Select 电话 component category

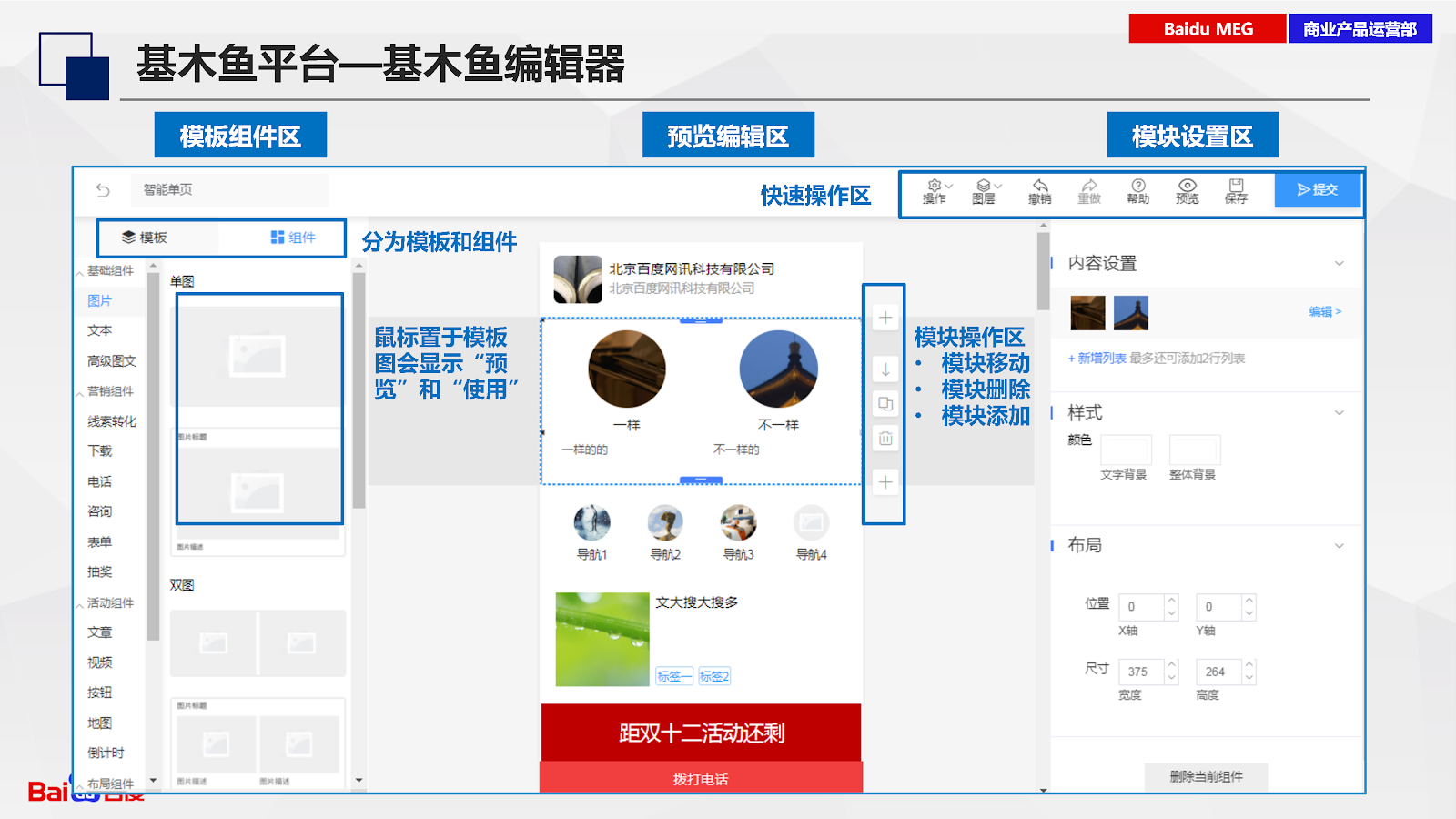coord(100,481)
